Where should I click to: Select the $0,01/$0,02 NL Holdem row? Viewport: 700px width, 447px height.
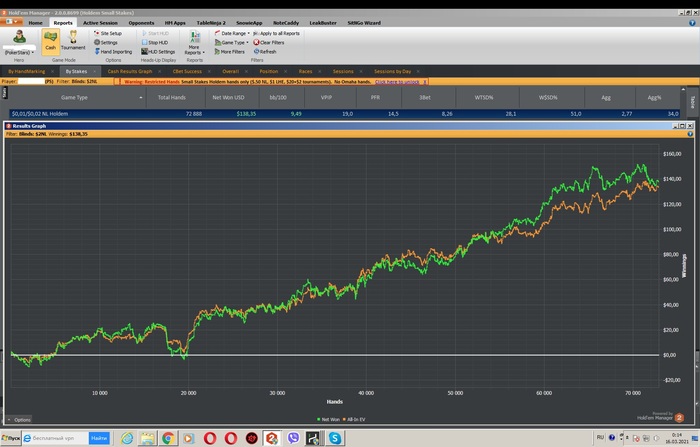coord(344,114)
